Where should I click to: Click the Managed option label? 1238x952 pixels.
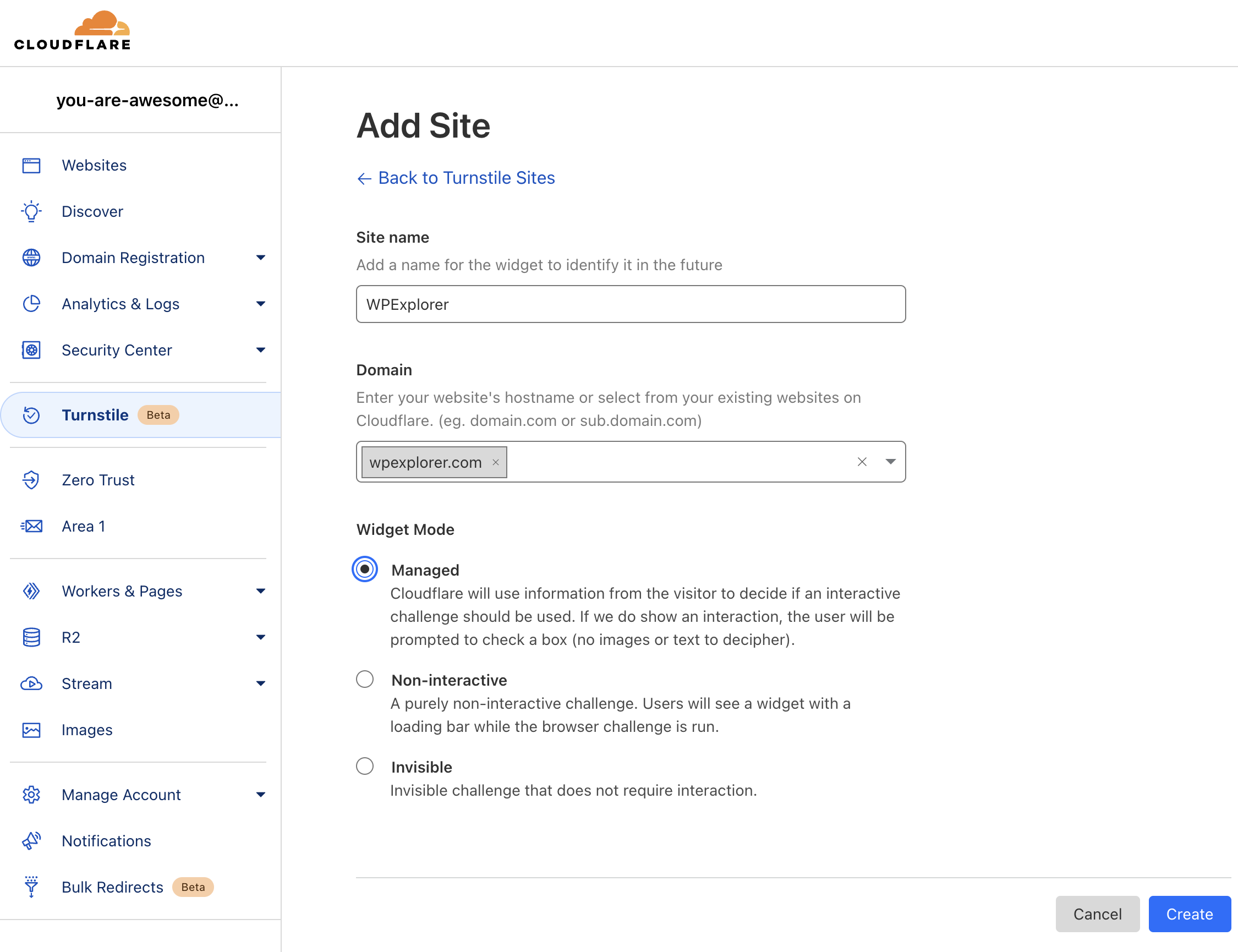[x=425, y=570]
